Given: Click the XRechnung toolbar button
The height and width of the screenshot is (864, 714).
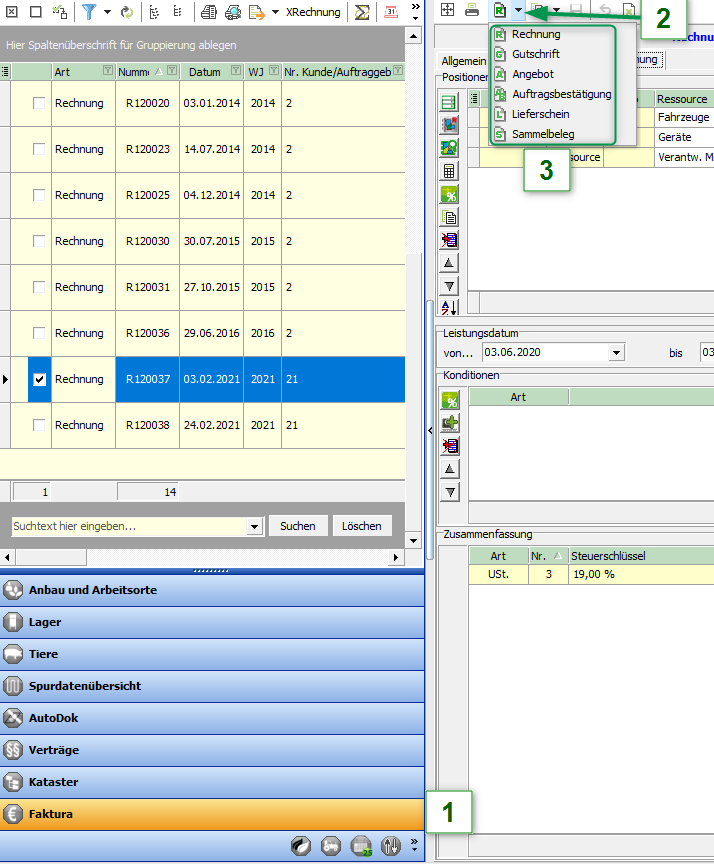Looking at the screenshot, I should (313, 12).
